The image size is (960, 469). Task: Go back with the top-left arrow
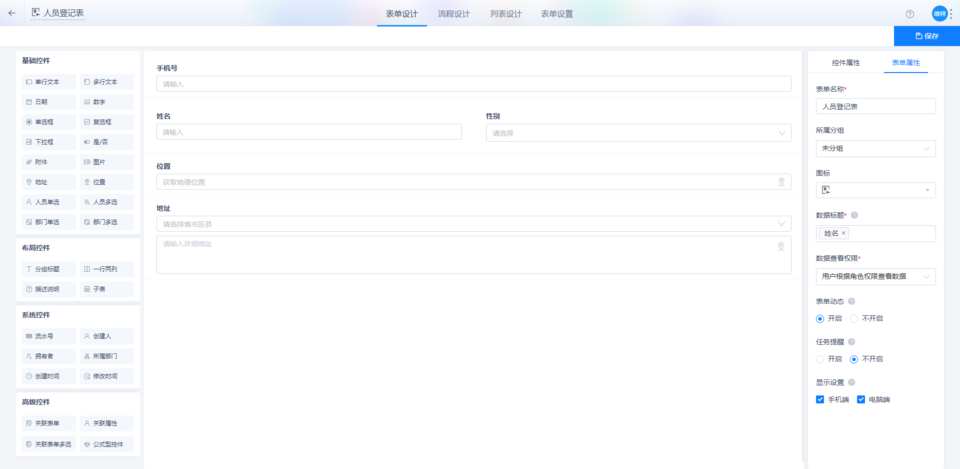coord(12,13)
